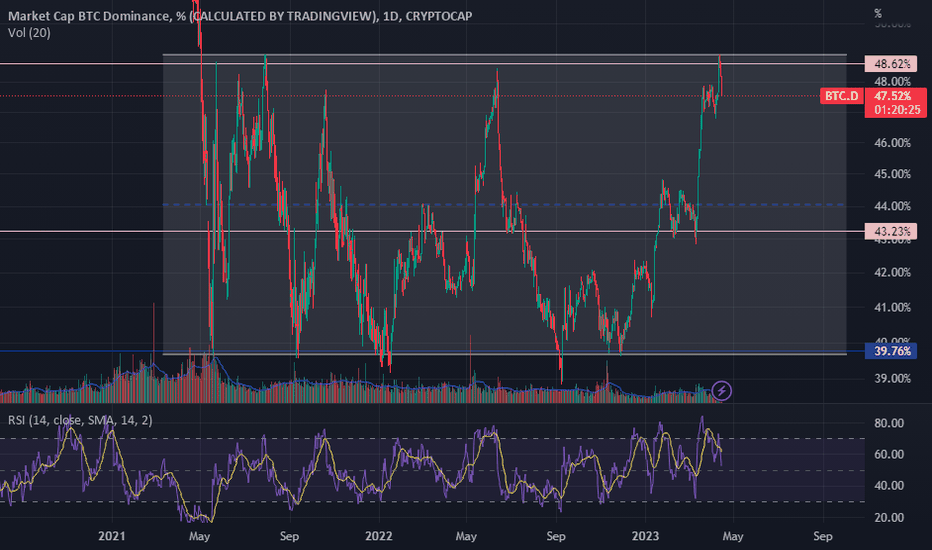
Task: Click the 2023 label on time axis
Action: point(646,536)
